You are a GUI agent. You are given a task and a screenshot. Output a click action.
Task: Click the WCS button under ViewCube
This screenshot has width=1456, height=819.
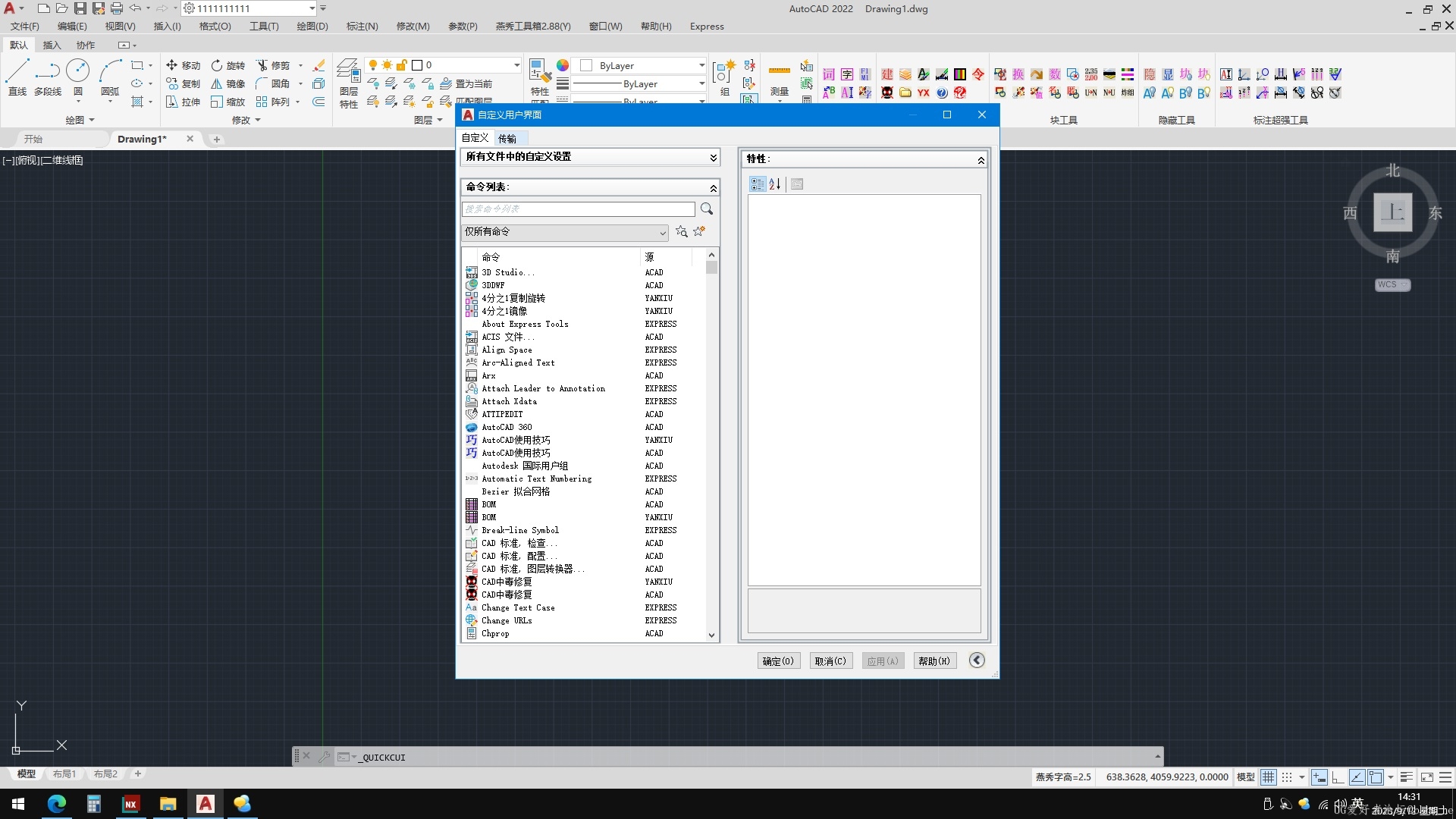1392,285
